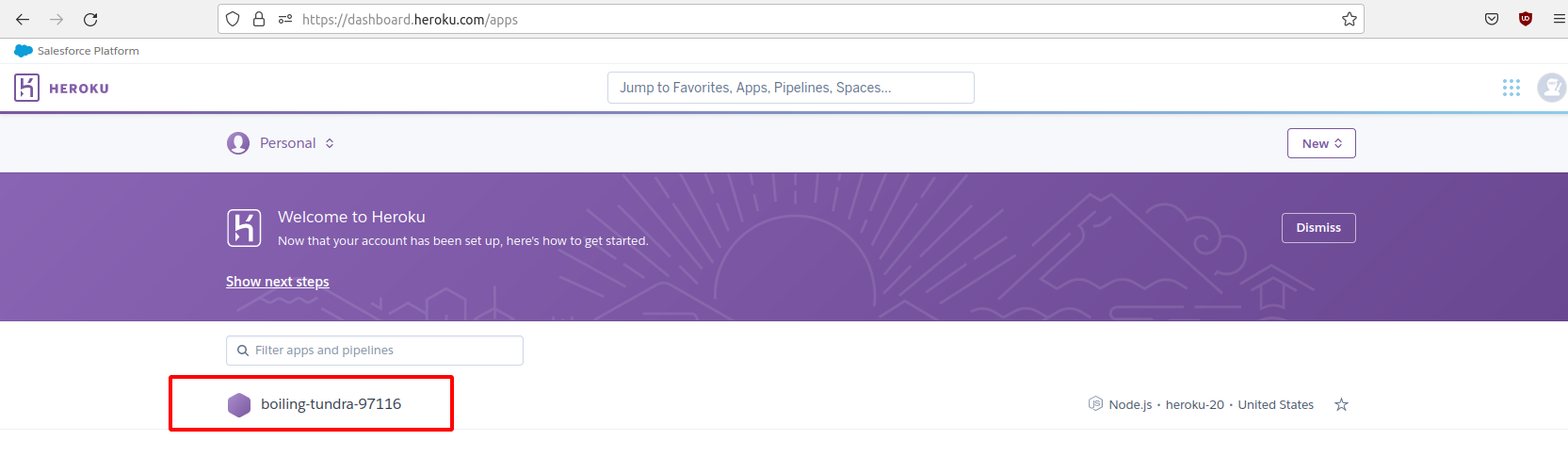This screenshot has height=457, width=1568.
Task: Click the Heroku logo icon in header
Action: coord(26,88)
